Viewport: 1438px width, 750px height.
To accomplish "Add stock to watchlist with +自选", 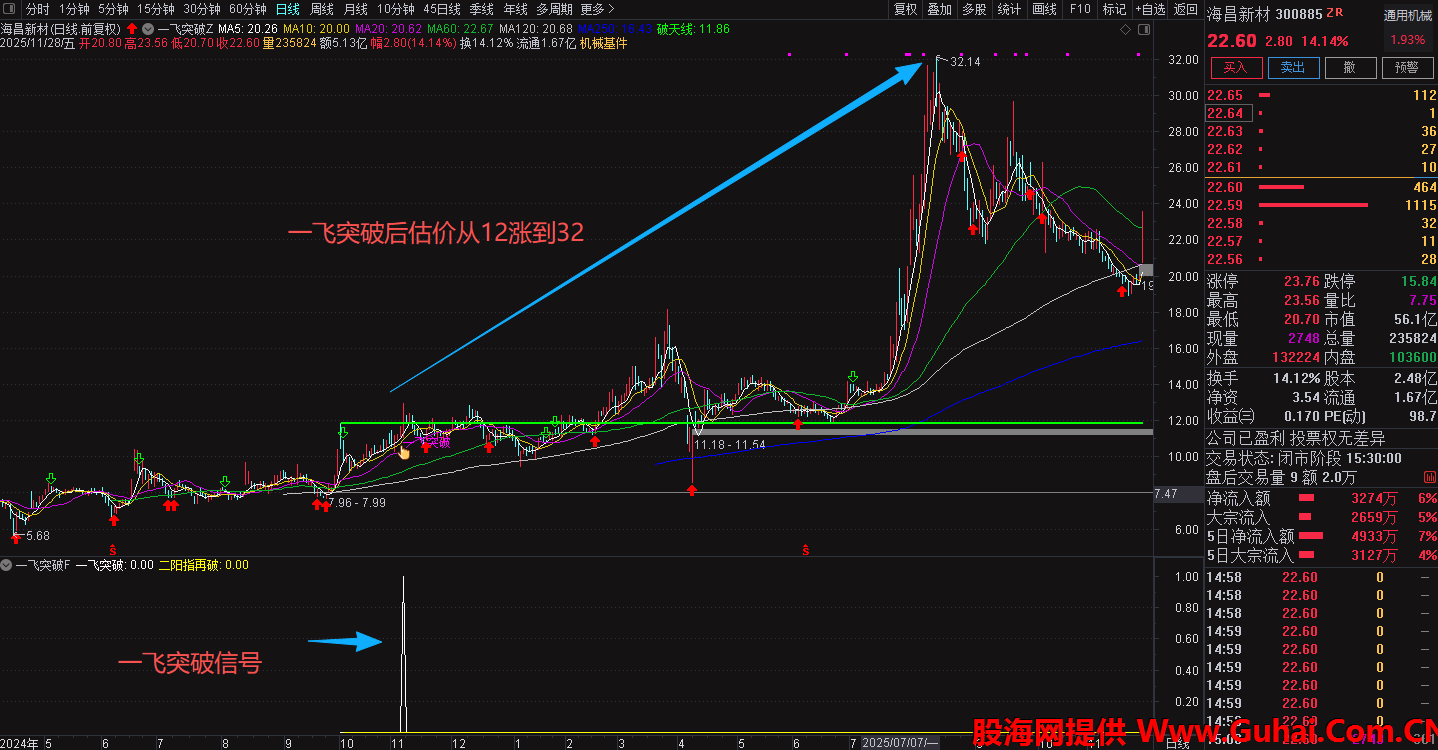I will pos(1149,9).
